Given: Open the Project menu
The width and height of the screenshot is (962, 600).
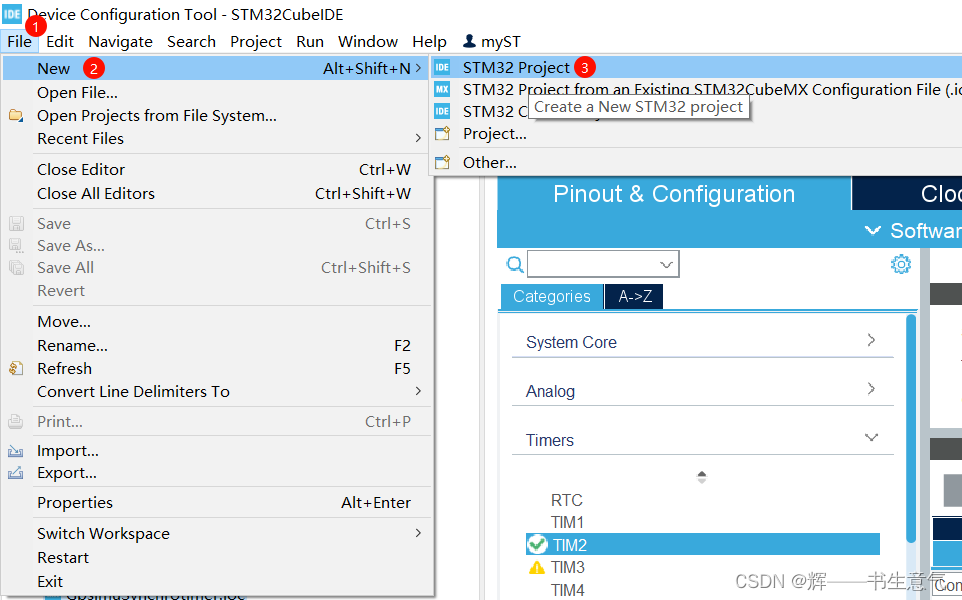Looking at the screenshot, I should pyautogui.click(x=256, y=42).
